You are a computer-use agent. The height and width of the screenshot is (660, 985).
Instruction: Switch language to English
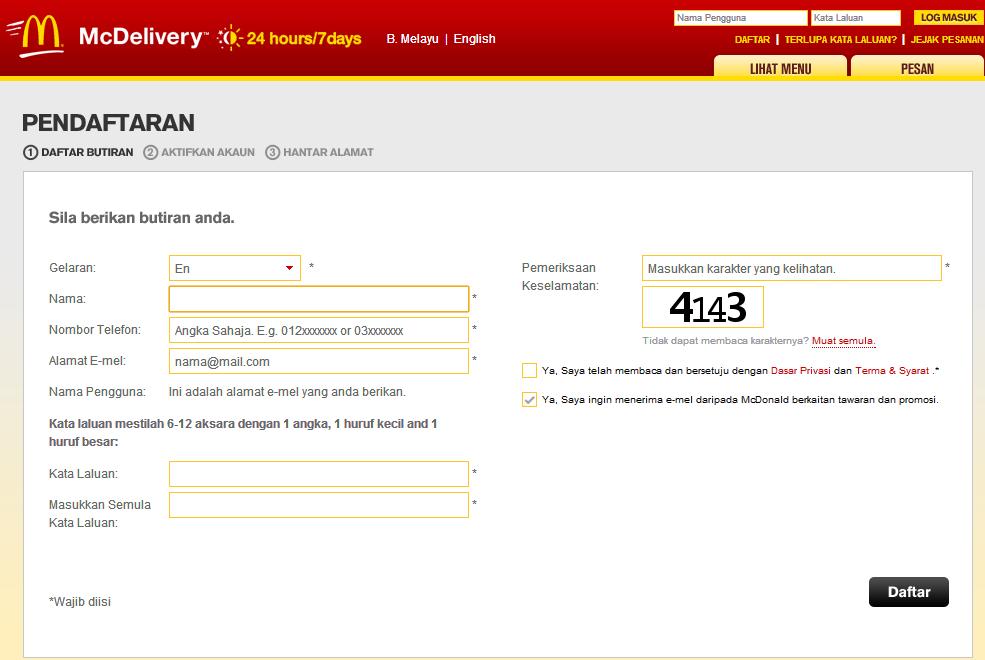click(474, 39)
